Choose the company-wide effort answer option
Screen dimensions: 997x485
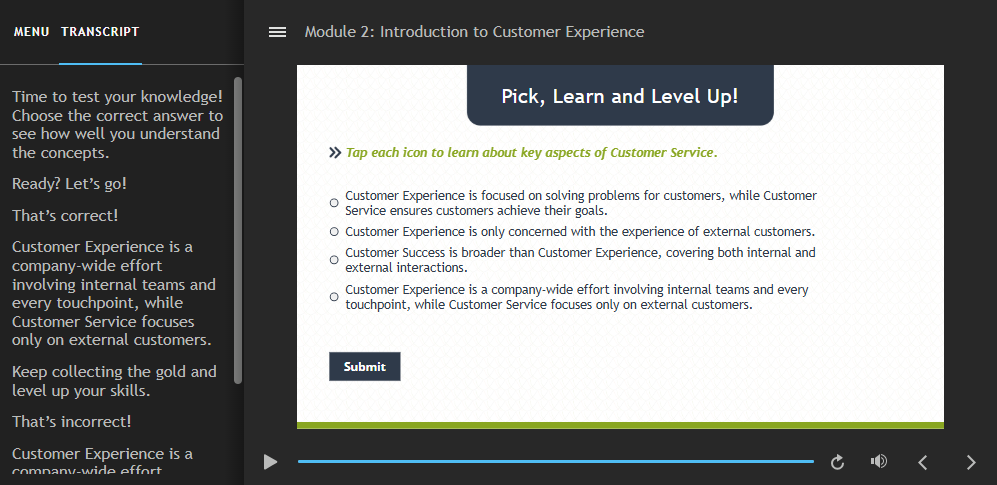tap(334, 297)
